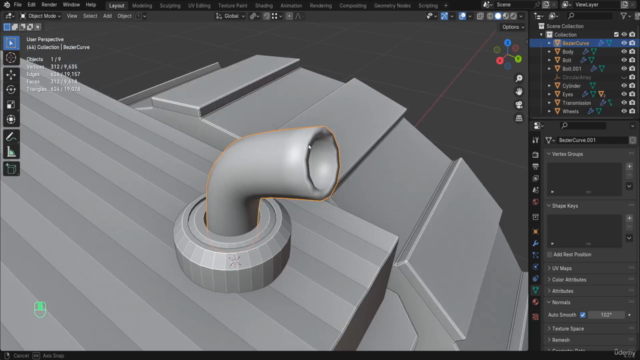This screenshot has height=360, width=640.
Task: Add a new vertex group
Action: 629,167
